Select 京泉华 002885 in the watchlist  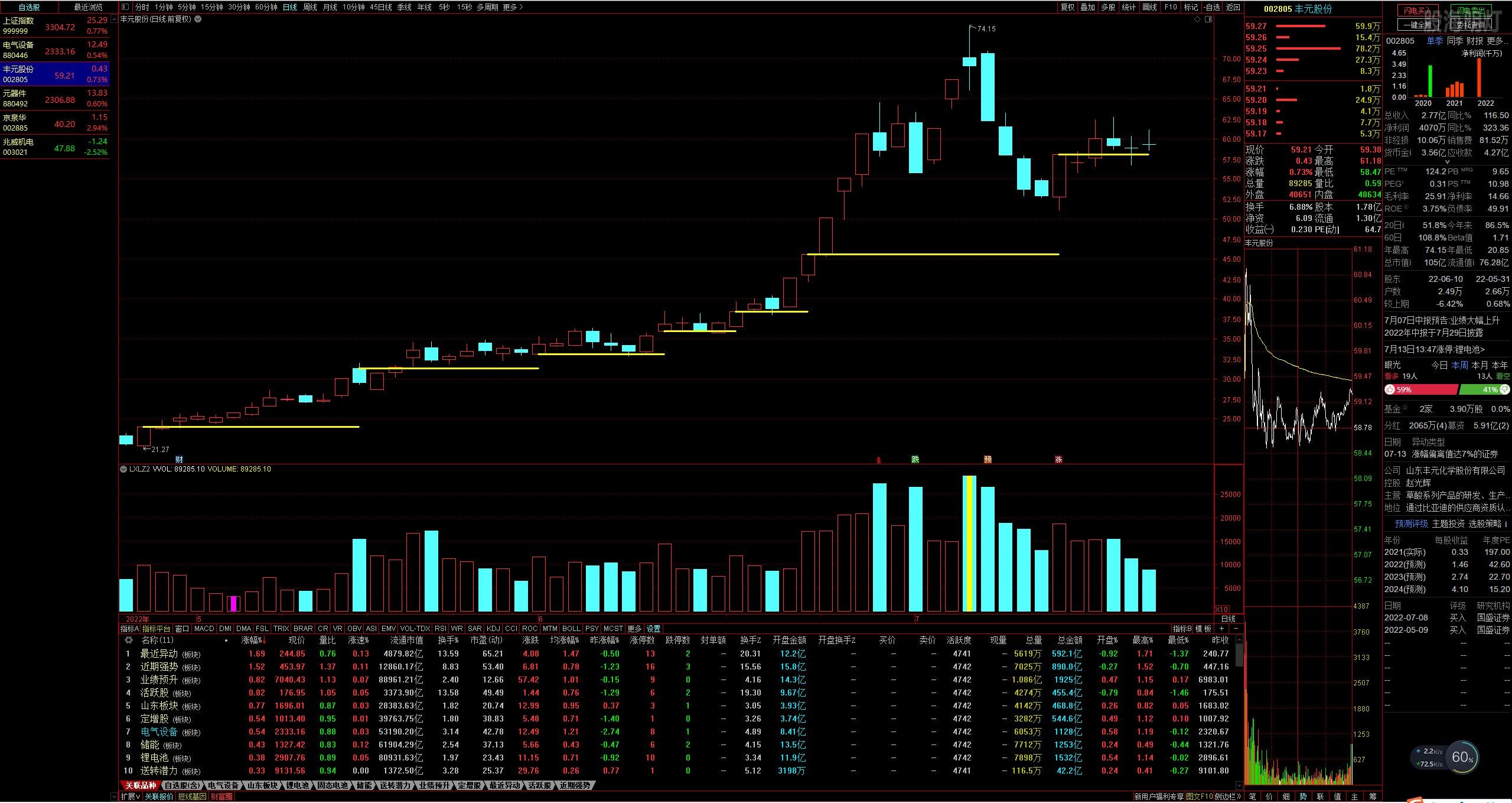[x=55, y=122]
